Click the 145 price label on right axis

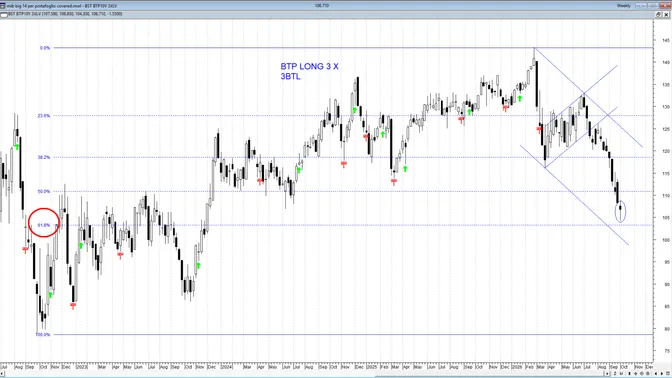[x=666, y=40]
